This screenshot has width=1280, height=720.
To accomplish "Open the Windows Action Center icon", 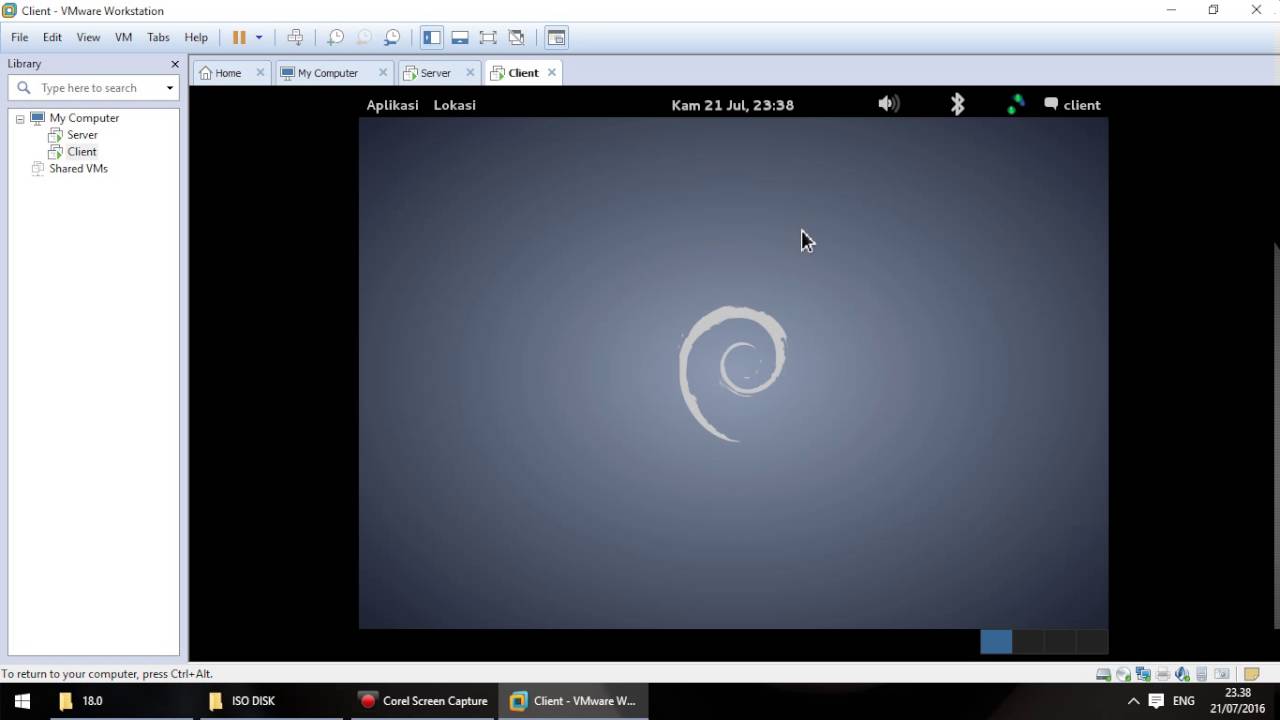I will tap(1156, 701).
